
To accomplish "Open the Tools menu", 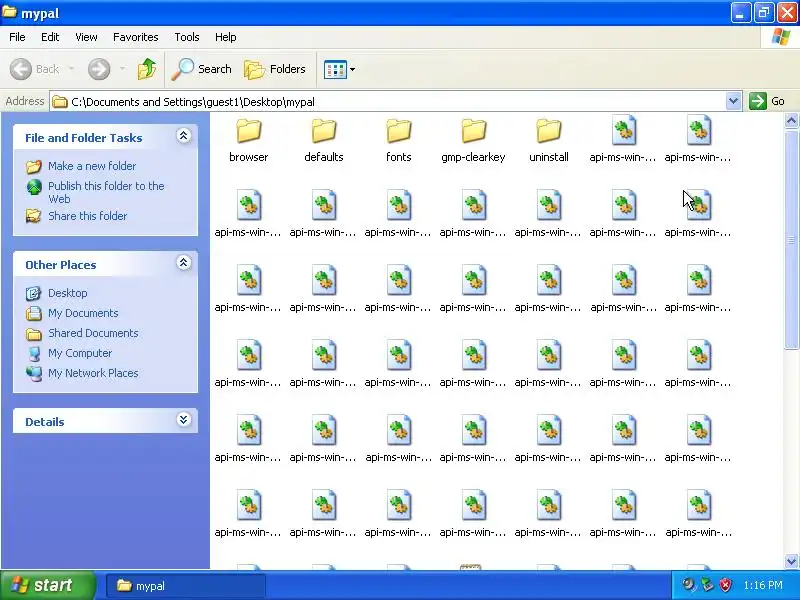I will pyautogui.click(x=187, y=37).
